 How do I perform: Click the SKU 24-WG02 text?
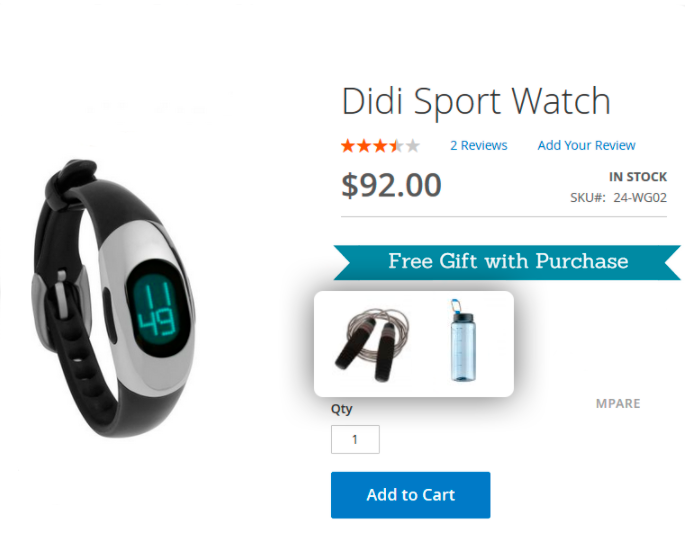618,198
